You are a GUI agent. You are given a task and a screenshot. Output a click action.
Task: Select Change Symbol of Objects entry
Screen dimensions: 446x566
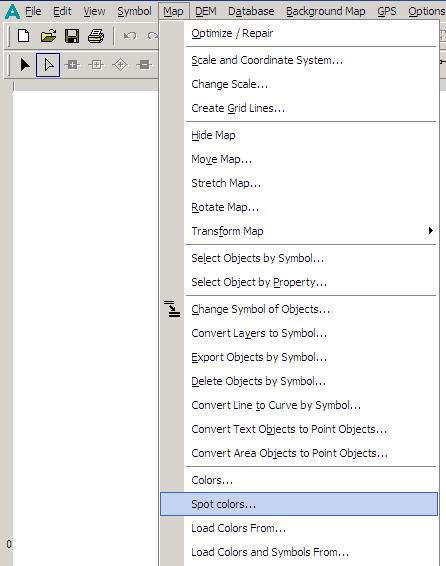tap(299, 309)
